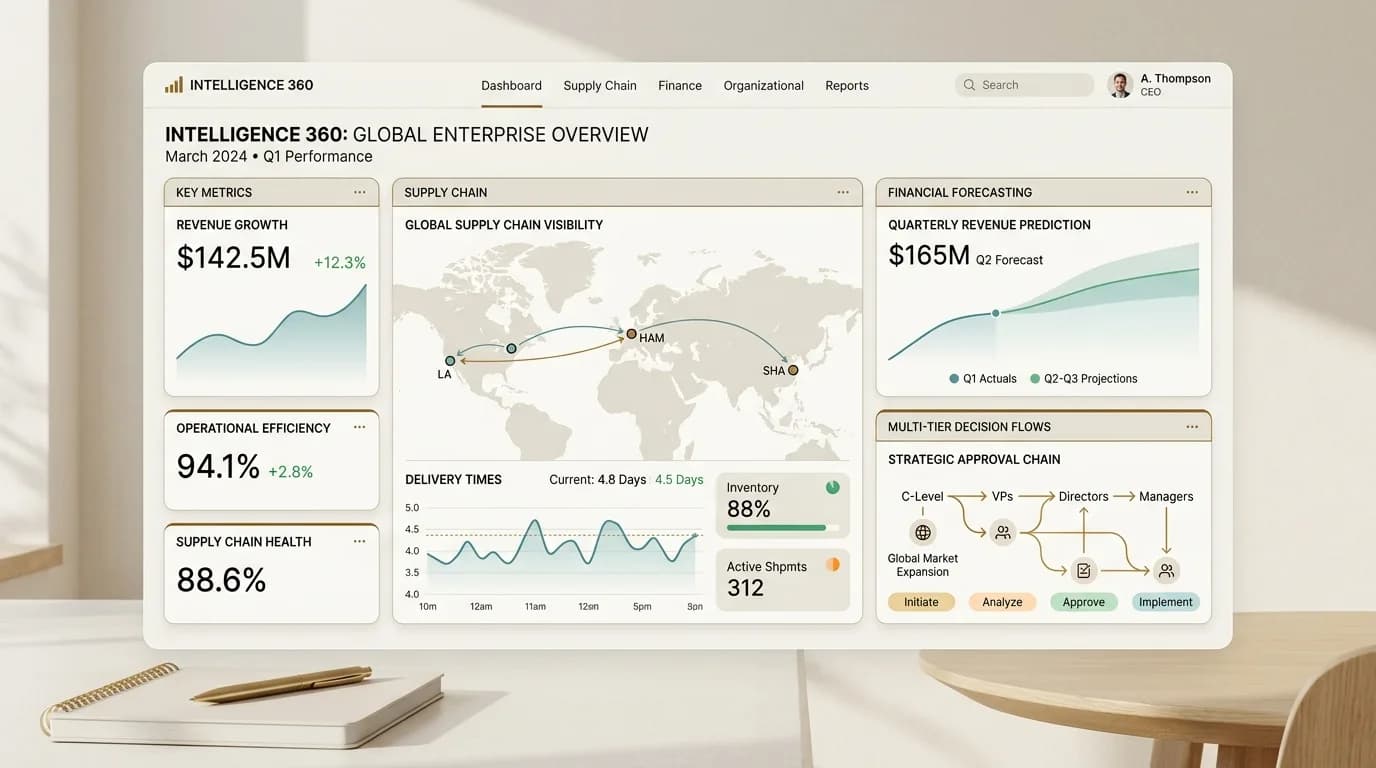Open the Active Shpmts 312 card
Screen dimensions: 1376x768
783,580
